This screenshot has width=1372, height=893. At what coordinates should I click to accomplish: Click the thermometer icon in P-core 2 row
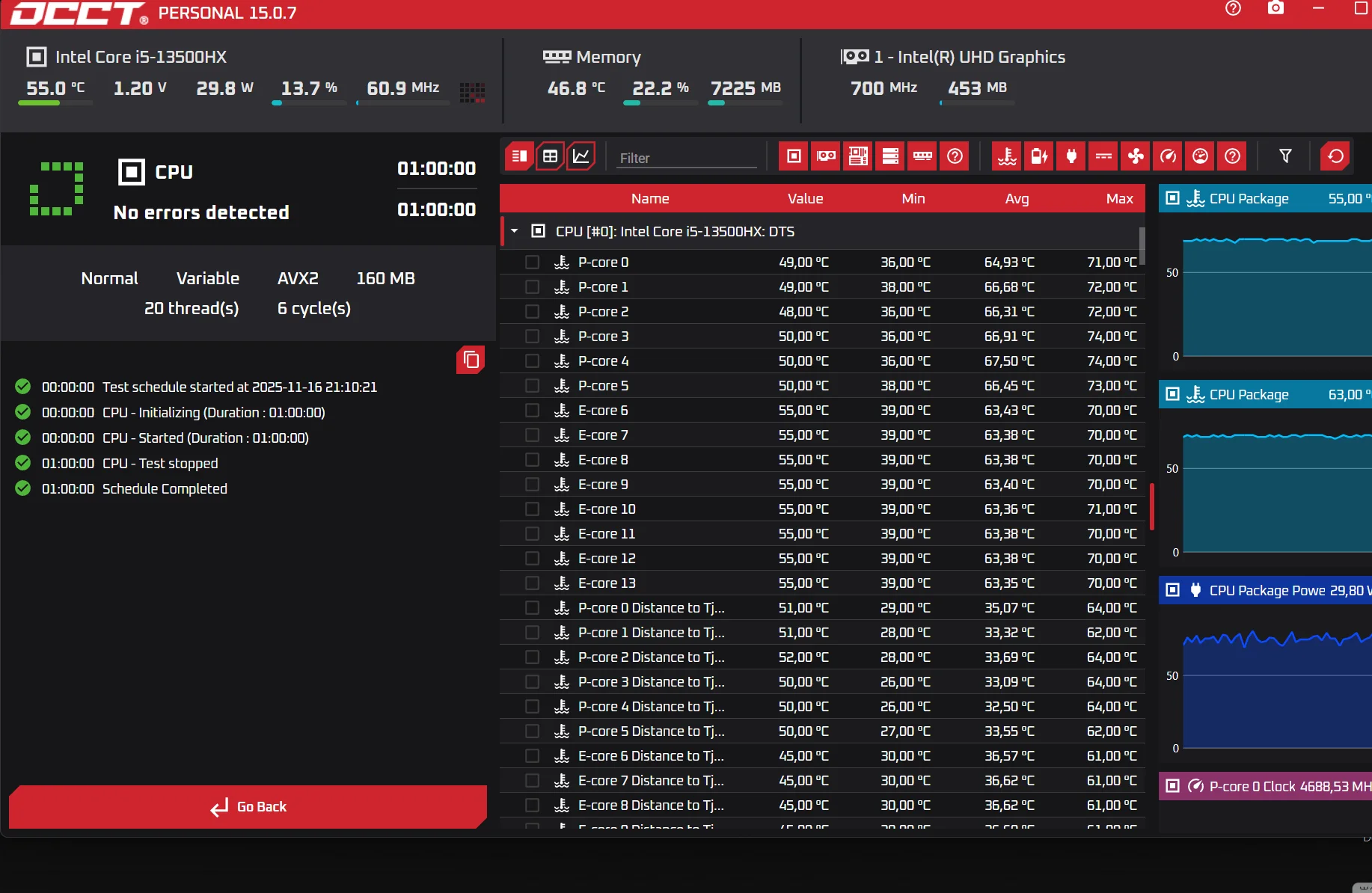562,312
